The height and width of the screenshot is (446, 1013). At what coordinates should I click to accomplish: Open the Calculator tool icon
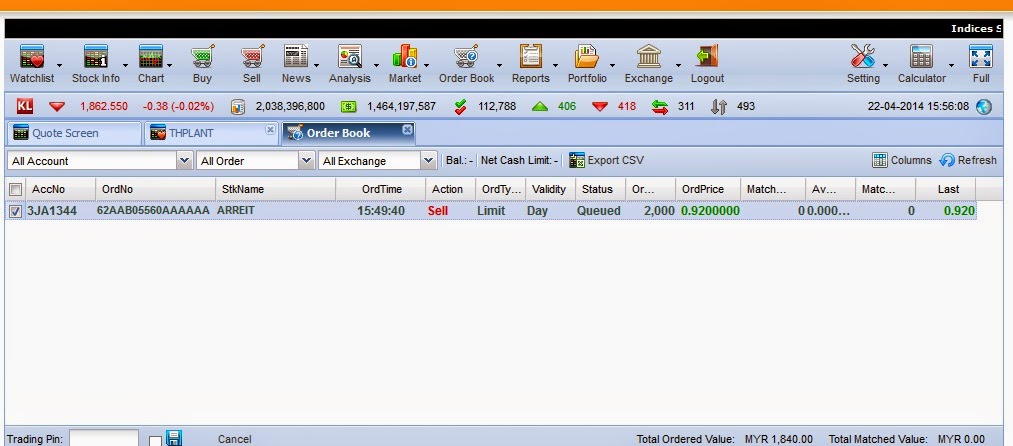click(921, 57)
